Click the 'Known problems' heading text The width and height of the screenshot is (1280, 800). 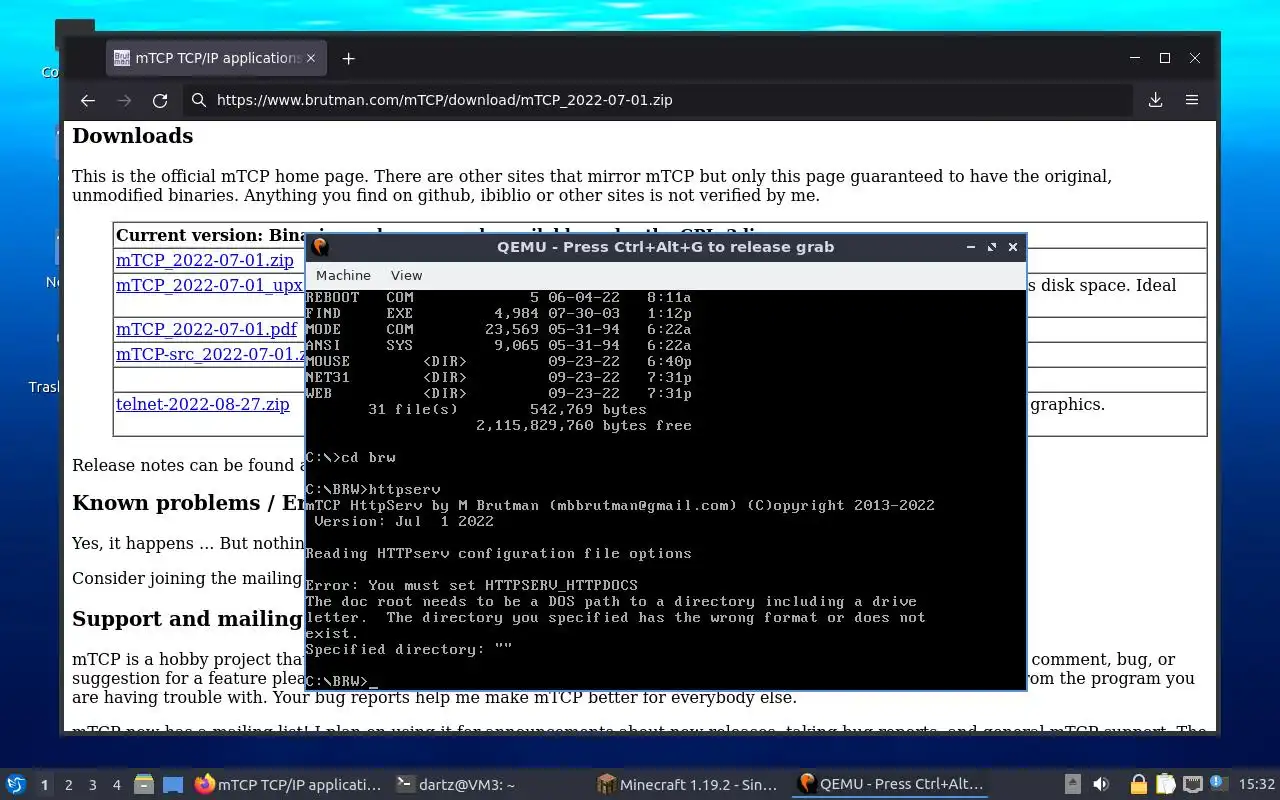(166, 503)
